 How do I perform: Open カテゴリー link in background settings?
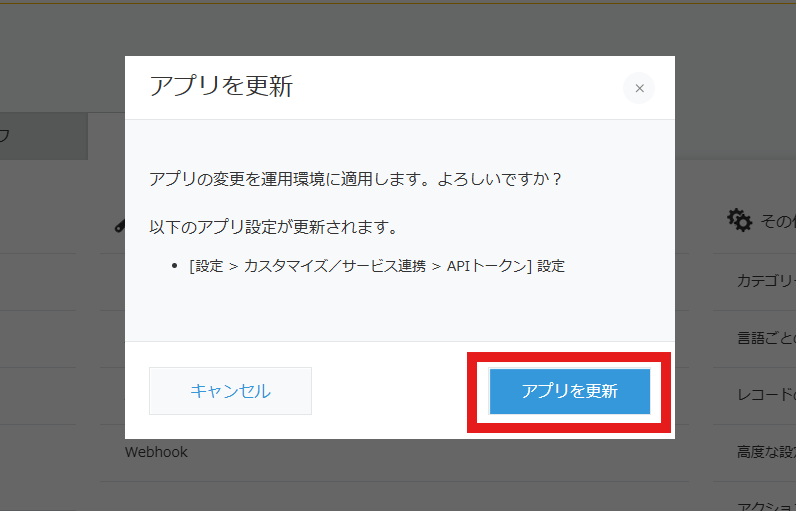[x=766, y=281]
